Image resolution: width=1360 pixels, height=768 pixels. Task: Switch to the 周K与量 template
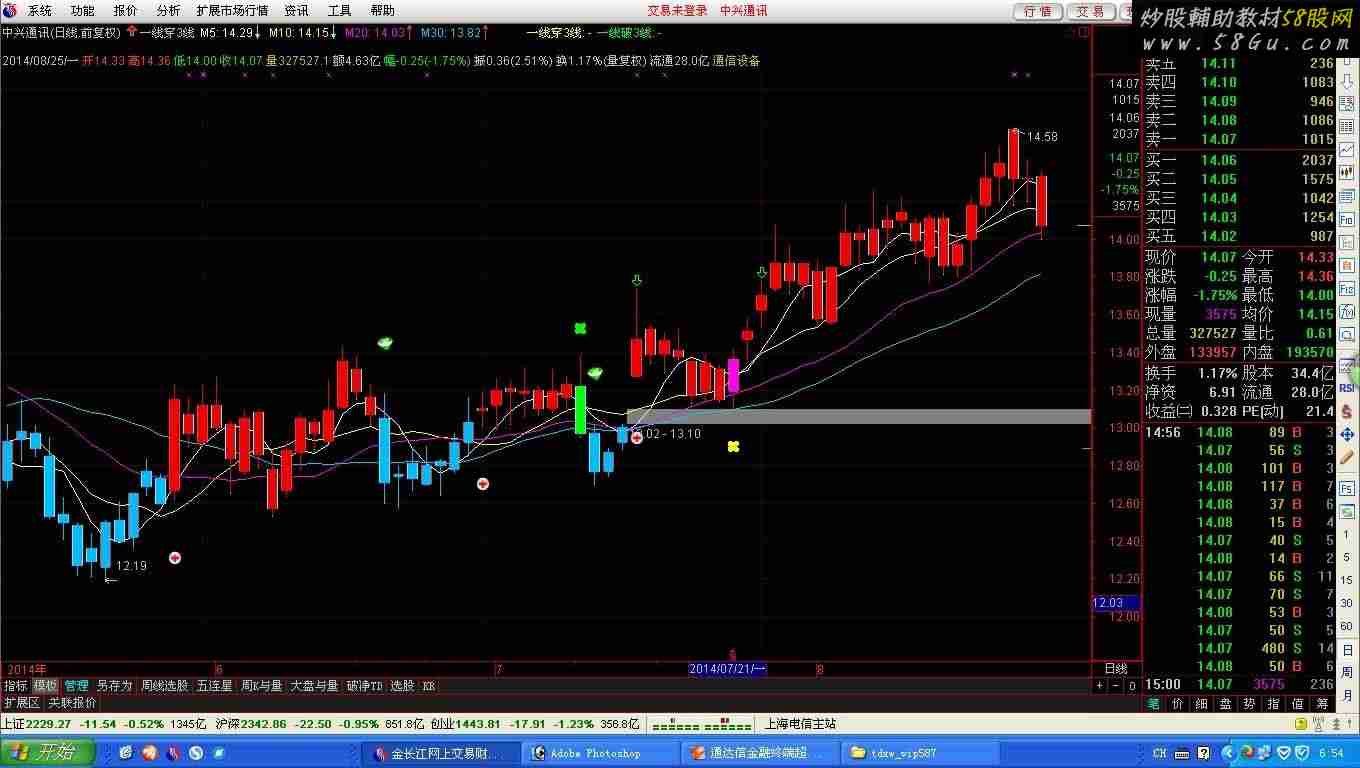point(261,686)
